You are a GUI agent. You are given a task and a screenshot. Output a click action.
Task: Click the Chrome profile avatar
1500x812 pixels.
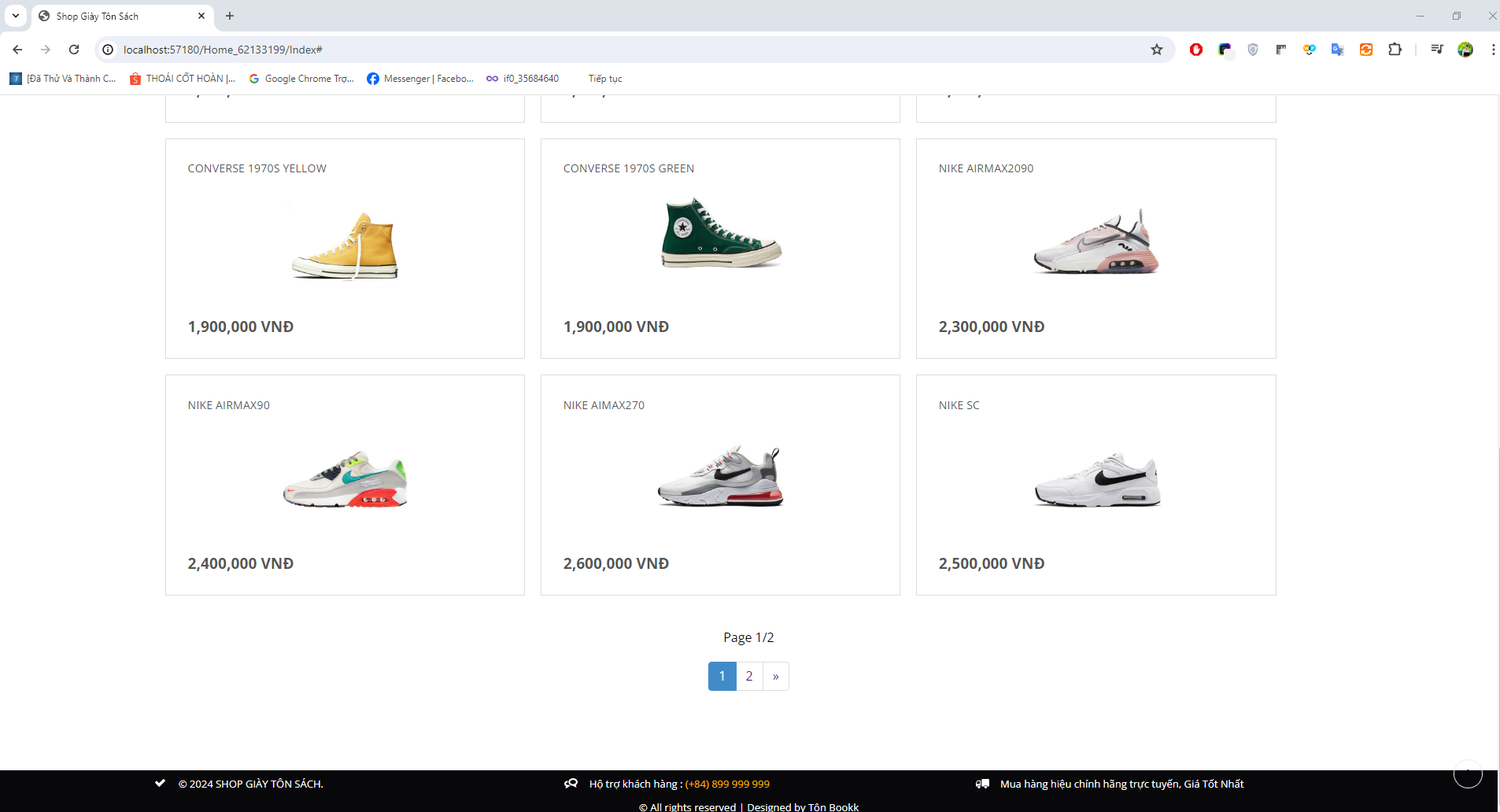point(1465,50)
